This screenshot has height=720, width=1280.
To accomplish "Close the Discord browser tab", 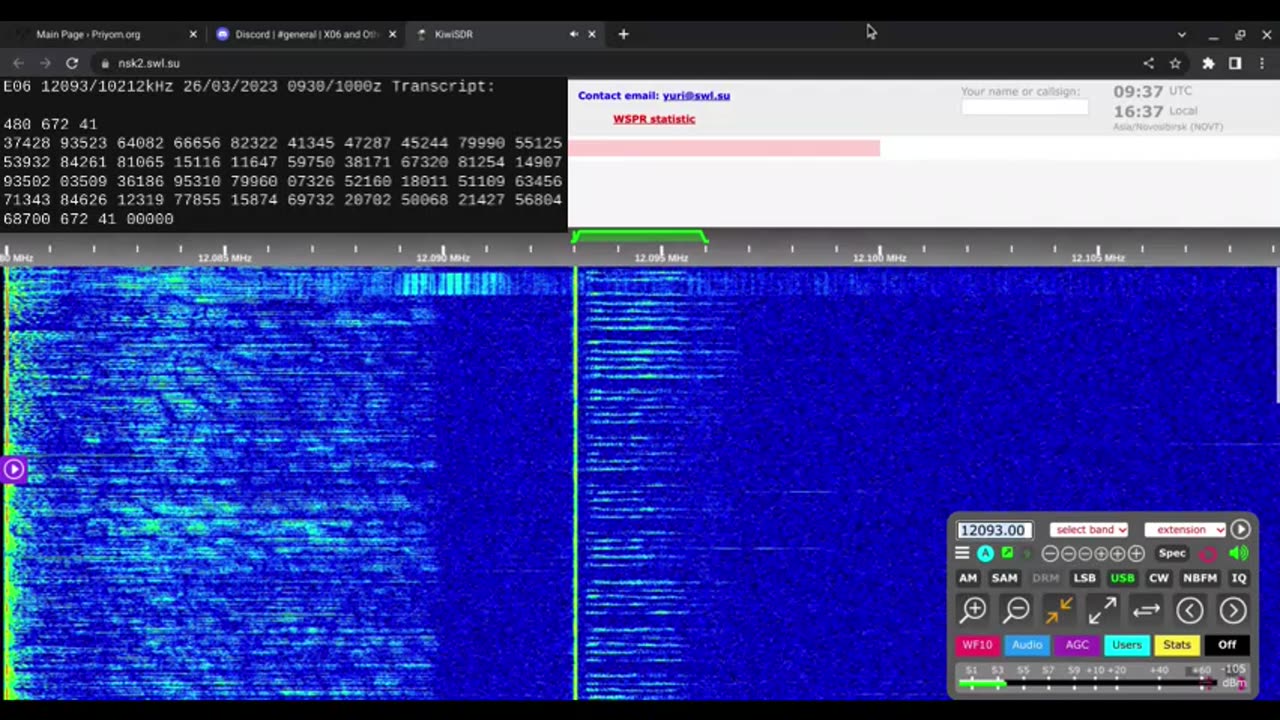I will point(392,34).
